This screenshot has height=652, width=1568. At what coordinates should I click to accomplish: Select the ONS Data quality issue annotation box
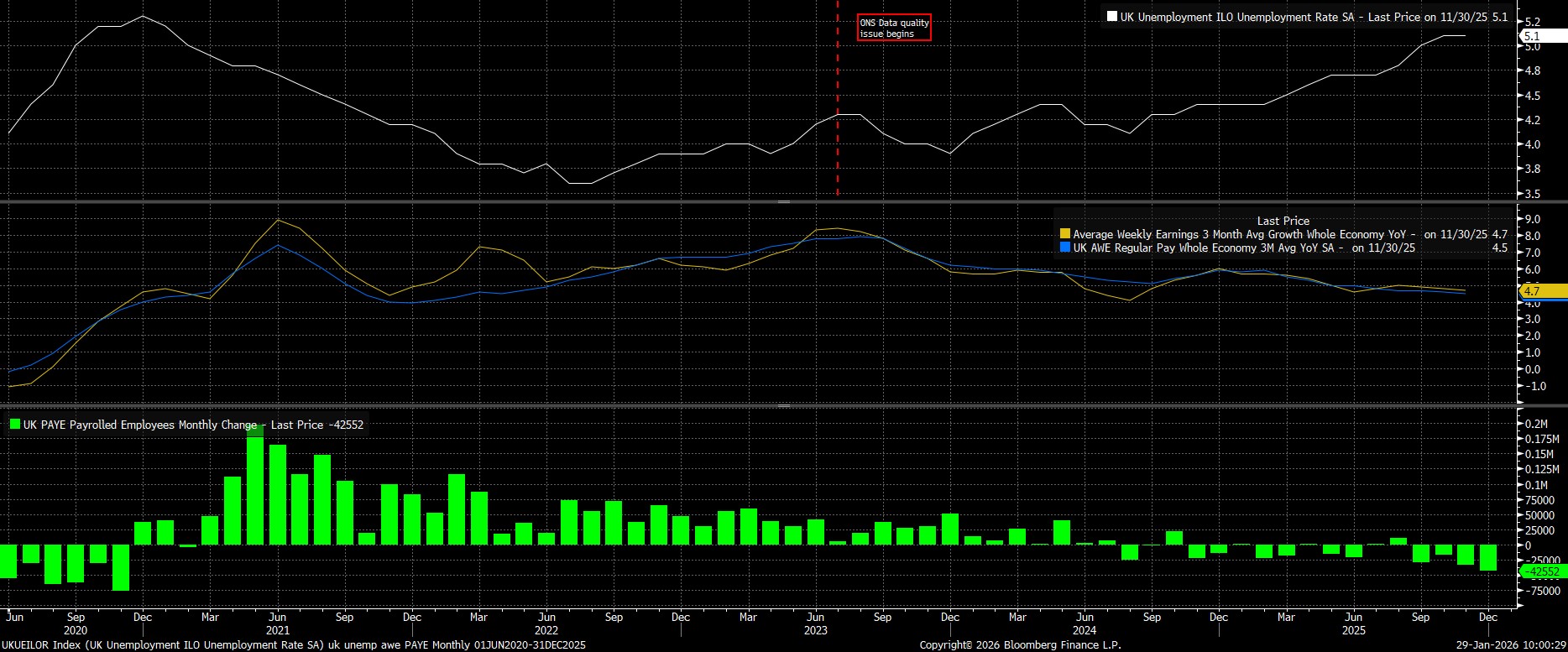(x=894, y=29)
